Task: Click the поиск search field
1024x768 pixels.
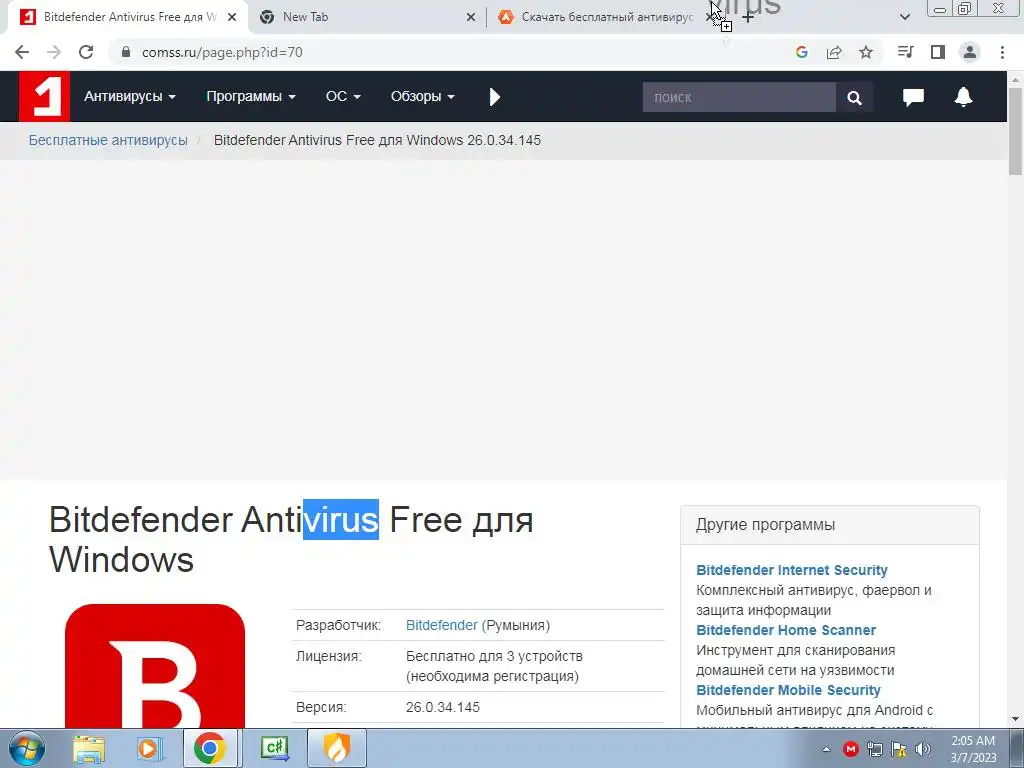Action: [x=739, y=97]
